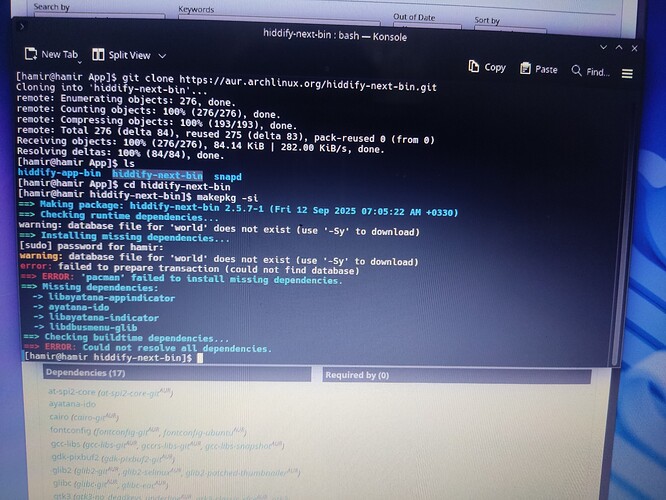Click the '[sudo] password for hamir' line
Screen dimensions: 666x500
tap(91, 247)
